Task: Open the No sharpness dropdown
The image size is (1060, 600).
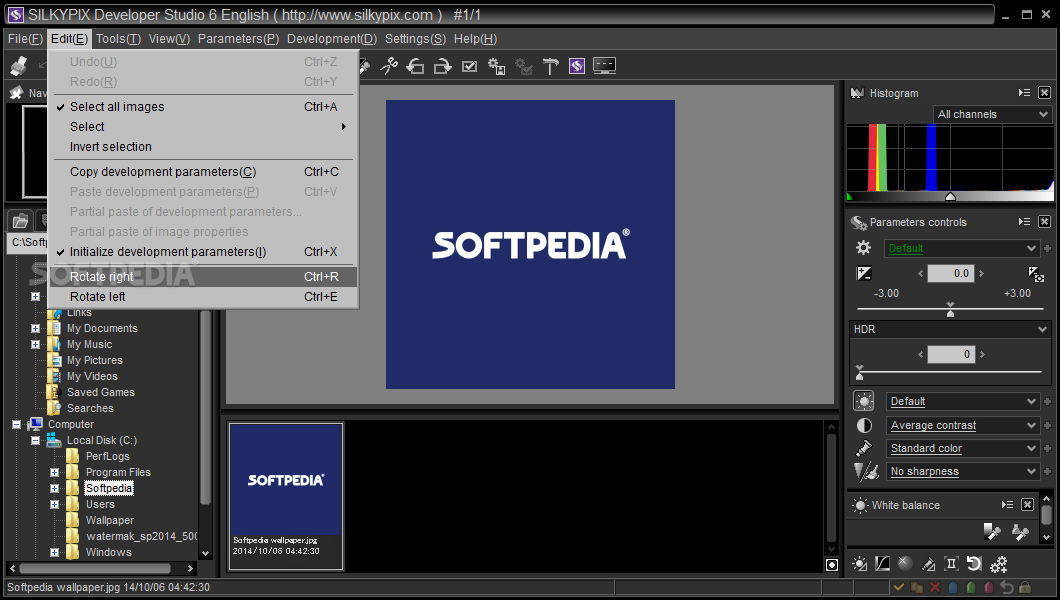Action: (x=962, y=471)
